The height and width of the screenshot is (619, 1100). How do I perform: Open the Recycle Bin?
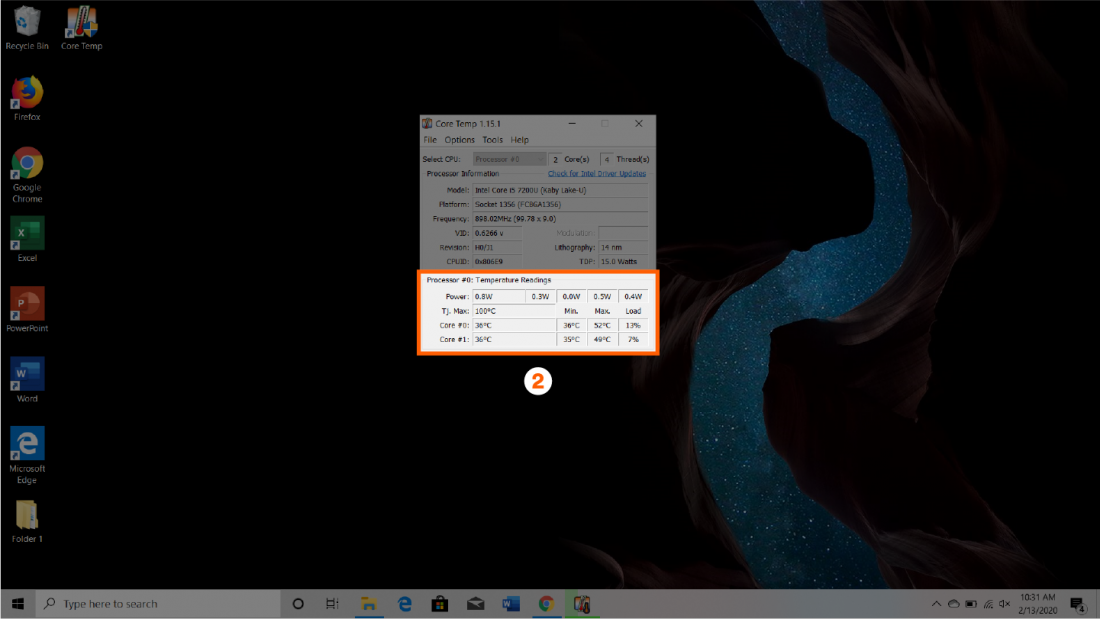27,24
